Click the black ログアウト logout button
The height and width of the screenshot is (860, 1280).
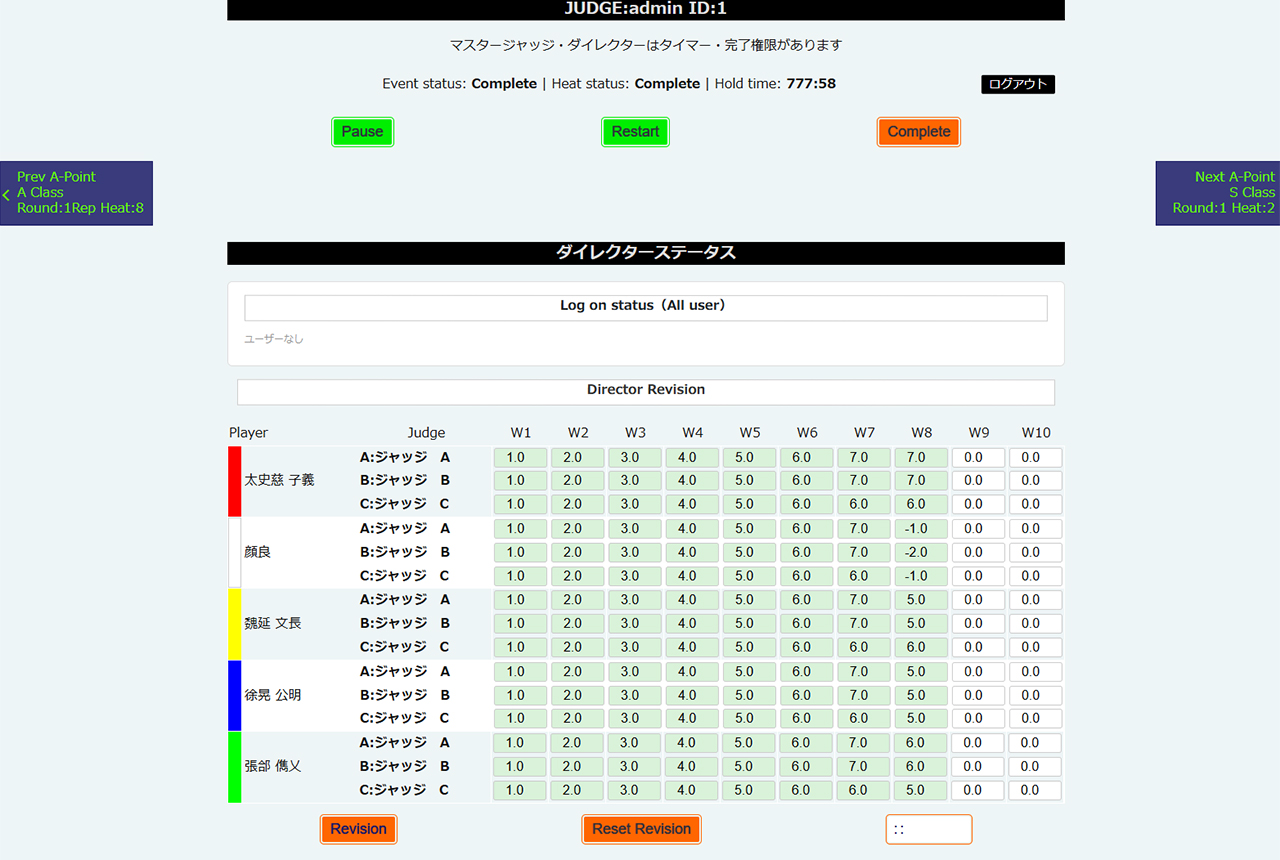click(x=1018, y=84)
